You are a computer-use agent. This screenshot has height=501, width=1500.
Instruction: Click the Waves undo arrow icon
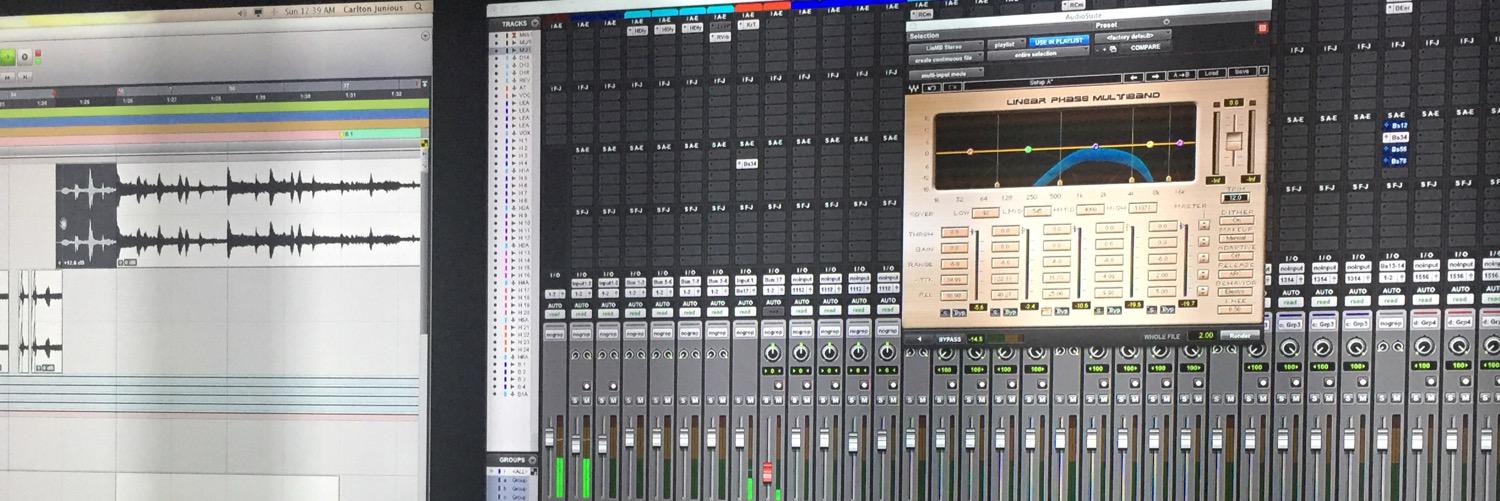pyautogui.click(x=930, y=88)
